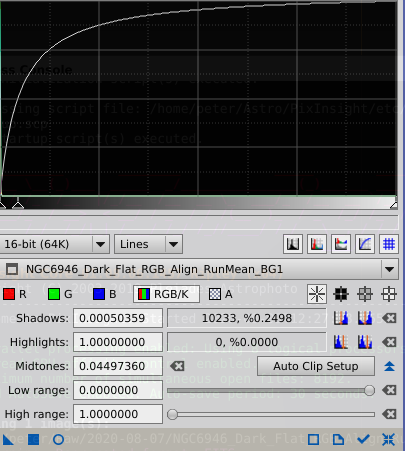Click the High range input field
The height and width of the screenshot is (451, 405).
118,414
